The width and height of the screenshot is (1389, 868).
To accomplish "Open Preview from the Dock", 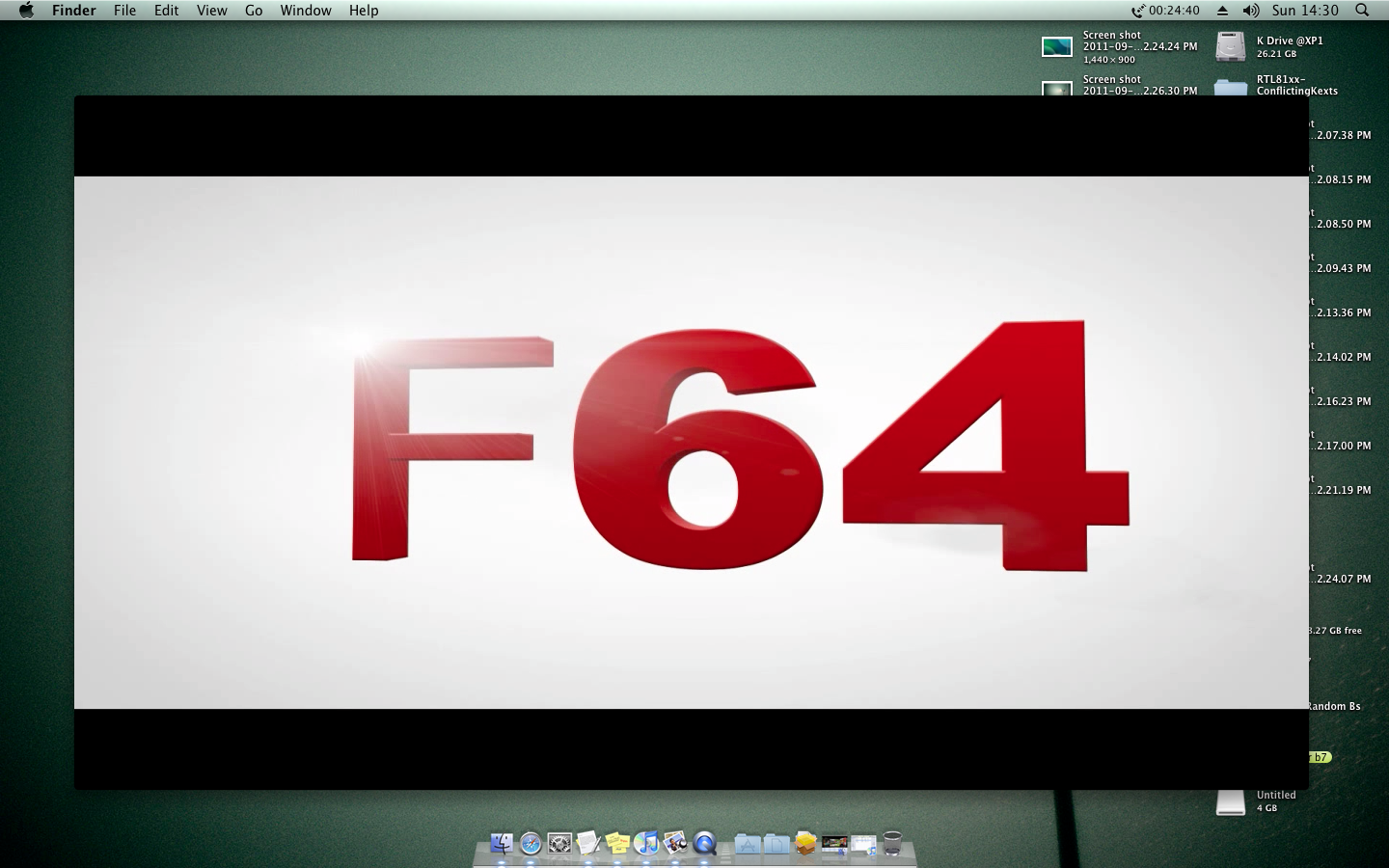I will [x=675, y=844].
